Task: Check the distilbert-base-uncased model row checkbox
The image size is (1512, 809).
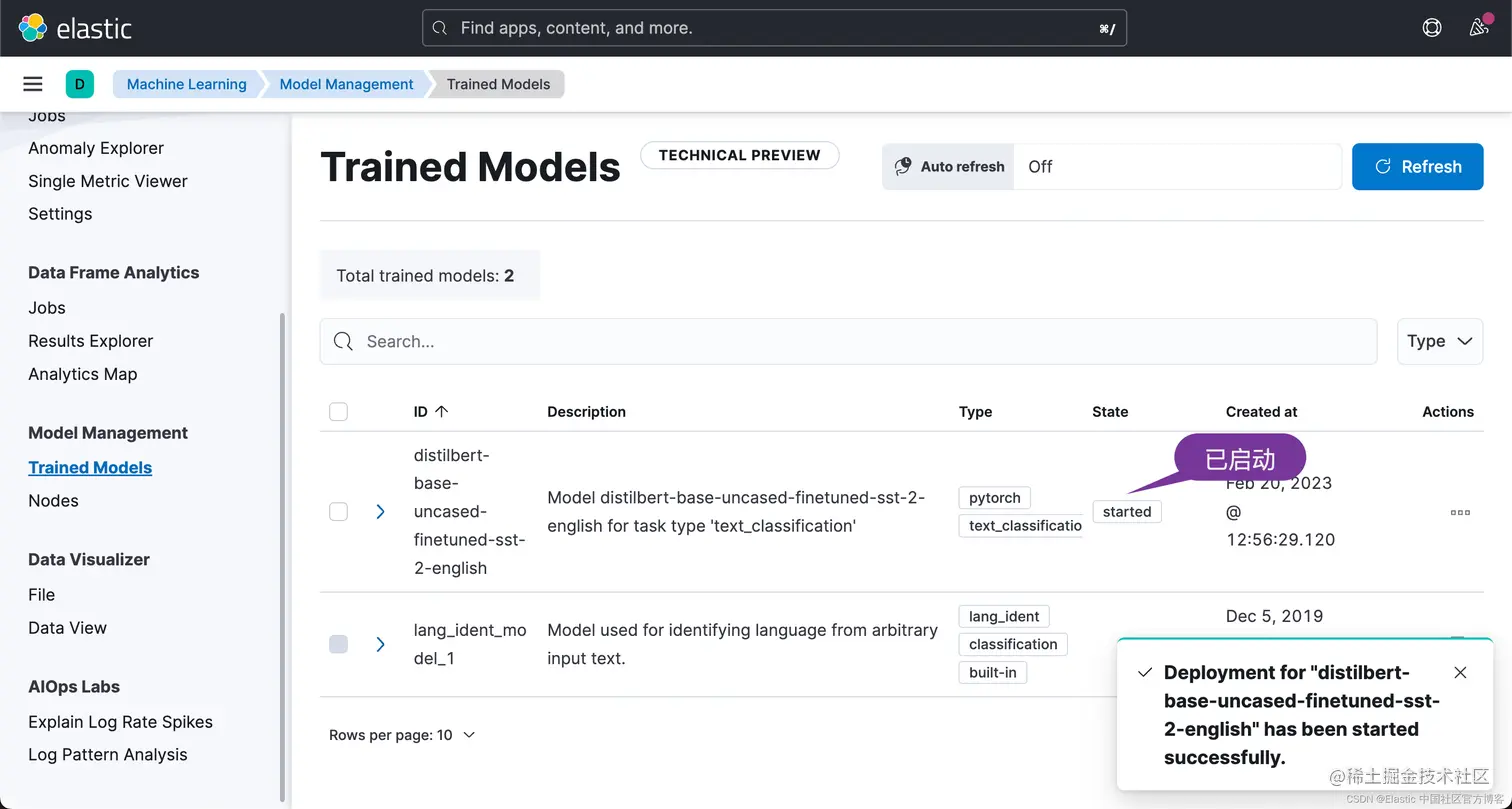Action: 338,512
